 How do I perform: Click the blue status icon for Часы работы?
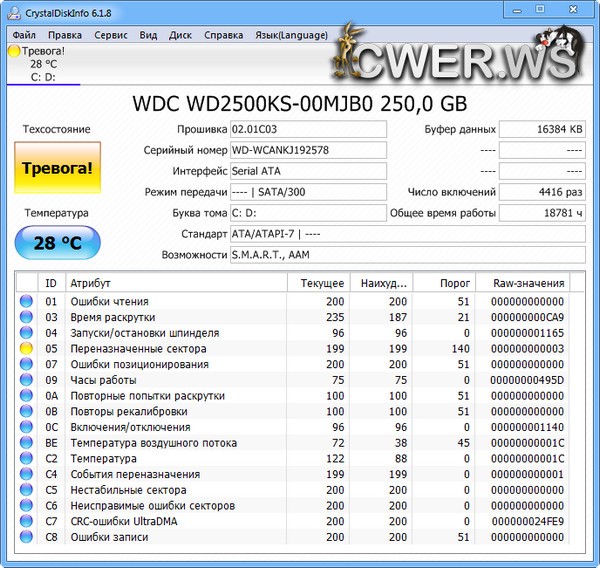click(x=27, y=380)
